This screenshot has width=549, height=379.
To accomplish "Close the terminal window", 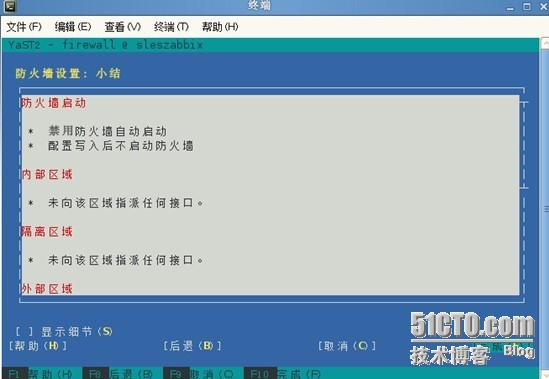I will (543, 6).
